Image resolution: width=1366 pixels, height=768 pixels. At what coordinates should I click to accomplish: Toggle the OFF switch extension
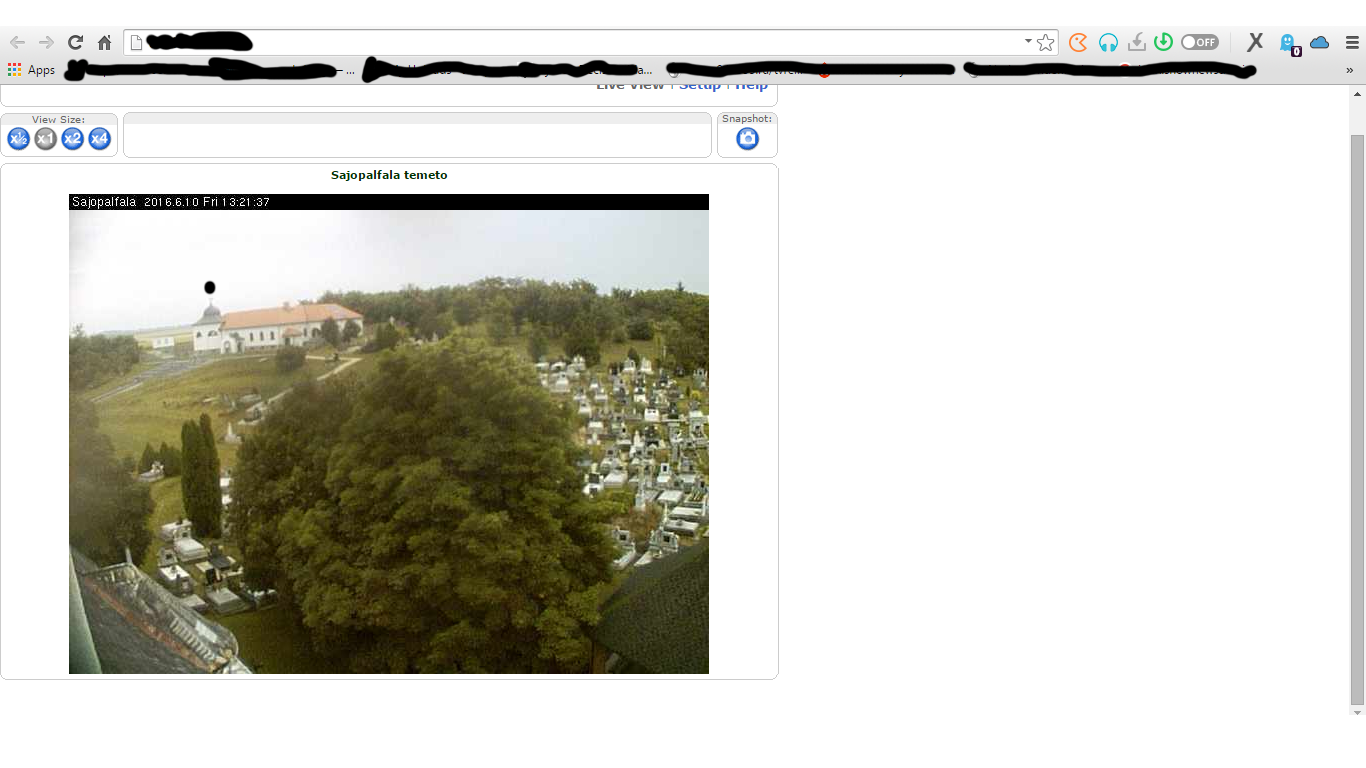[1199, 42]
